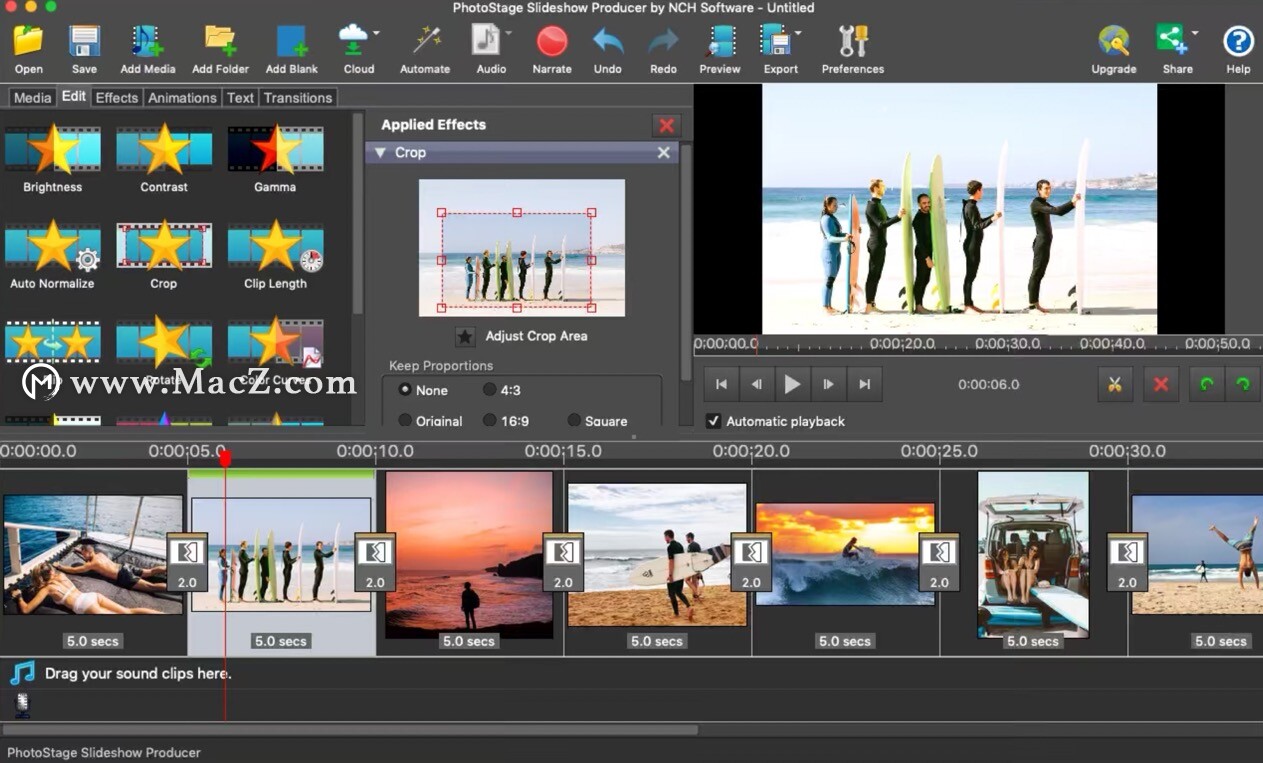Click the top-middle crop handle
The image size is (1263, 763).
click(517, 213)
